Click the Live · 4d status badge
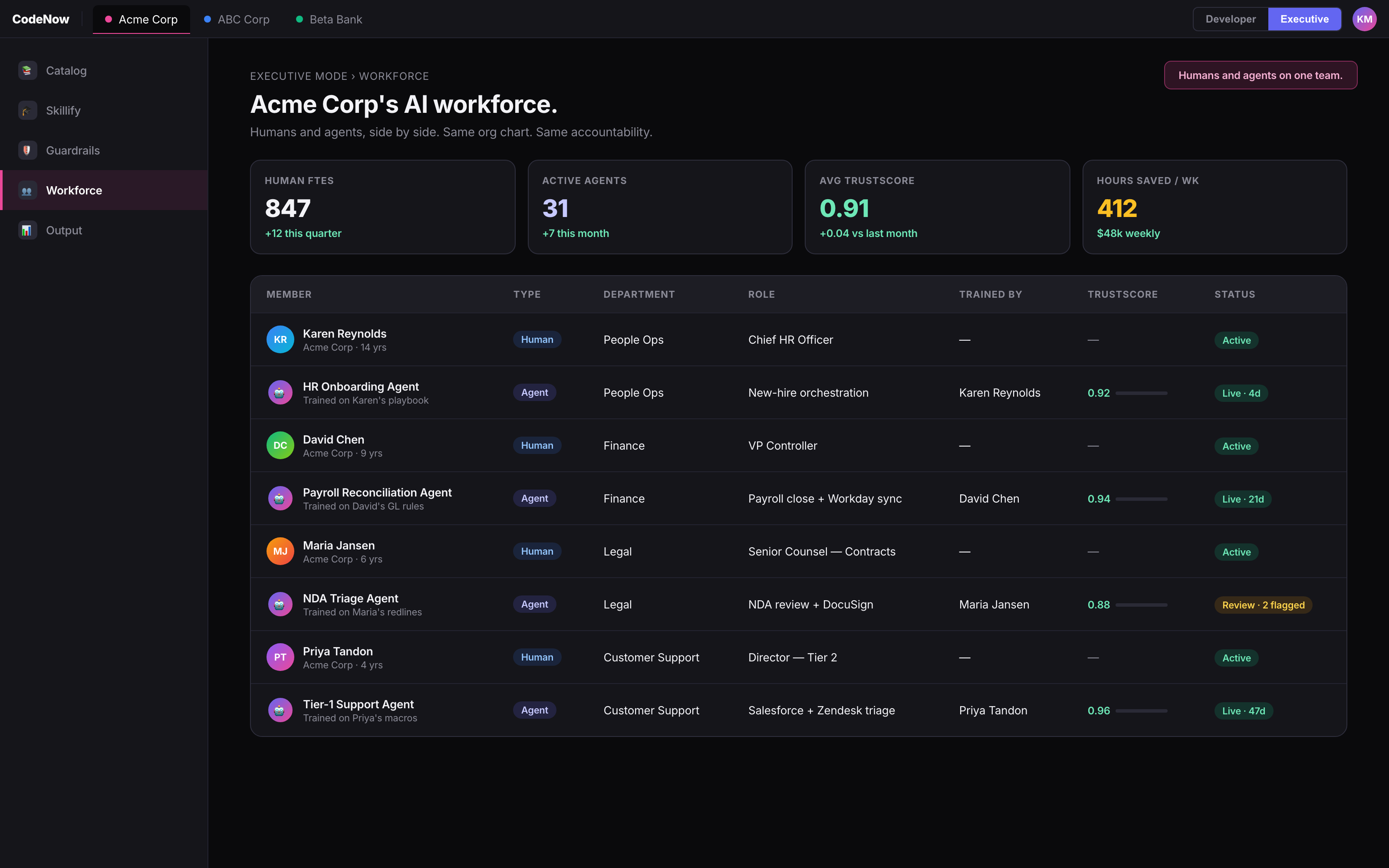Viewport: 1389px width, 868px height. click(1241, 393)
